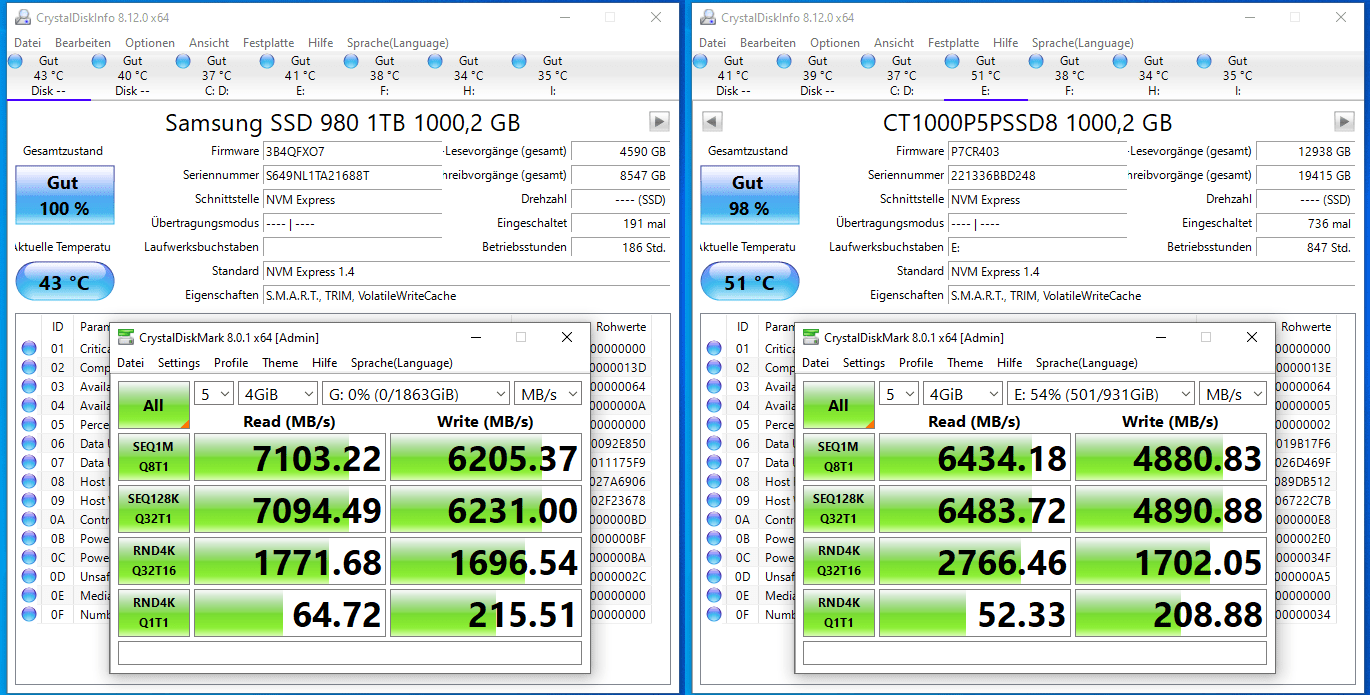Go to next disk after Samsung SSD 980
Viewport: 1370px width, 695px height.
(659, 122)
